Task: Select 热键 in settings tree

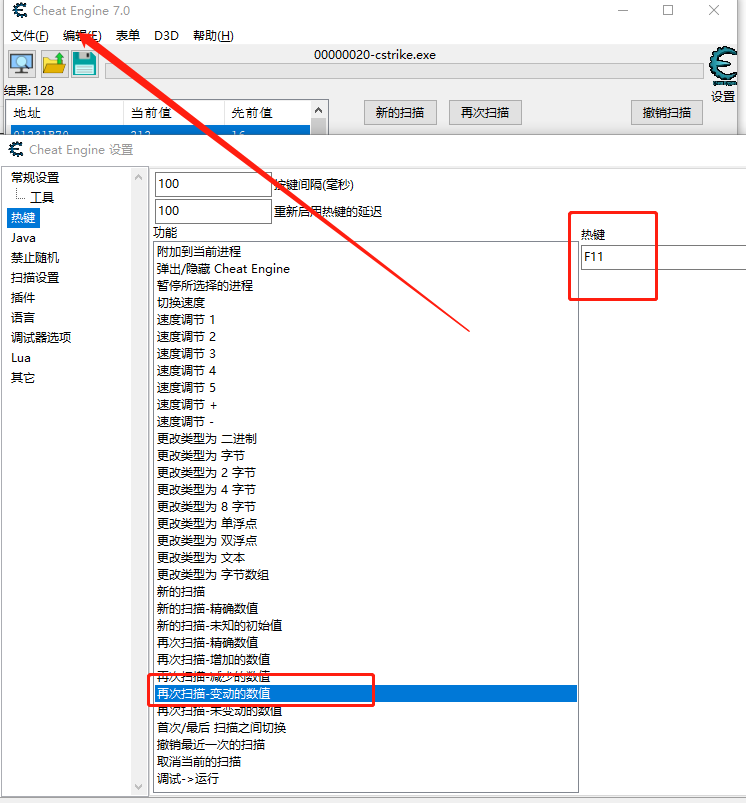Action: tap(23, 218)
